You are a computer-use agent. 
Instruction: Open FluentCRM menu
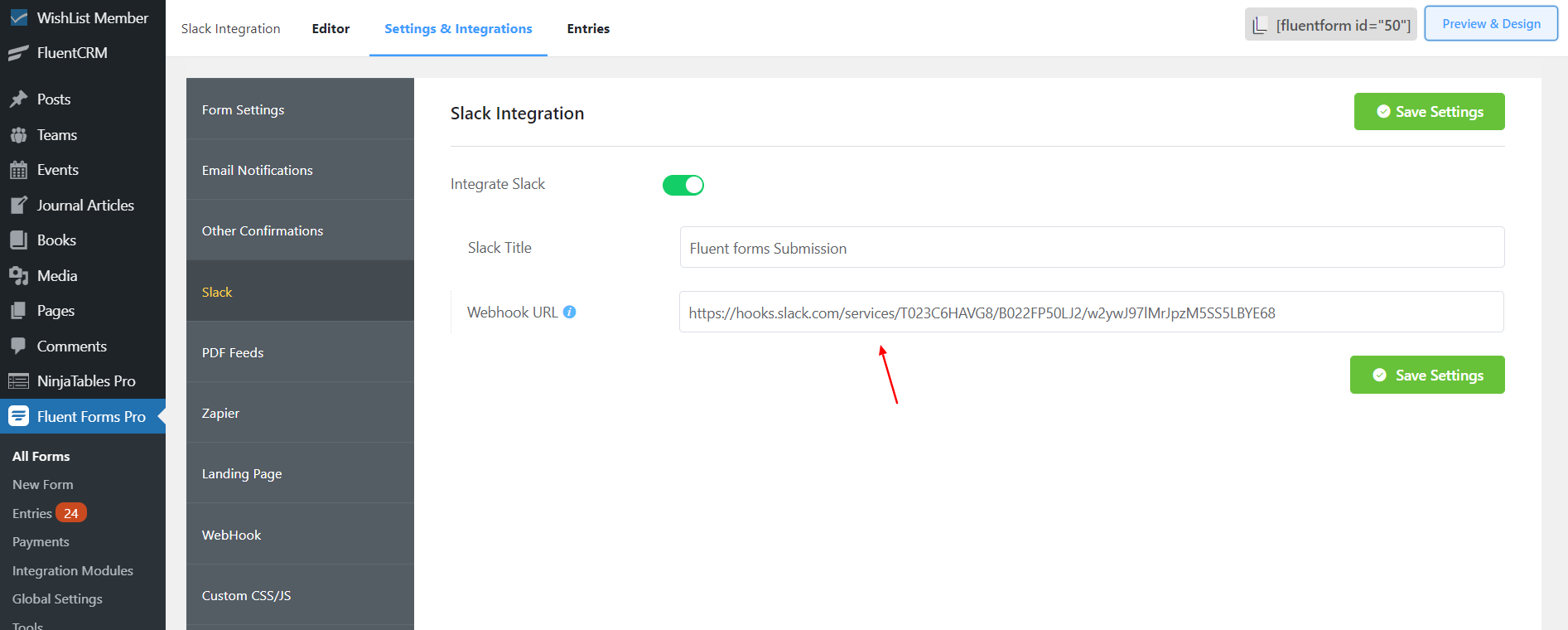point(83,53)
